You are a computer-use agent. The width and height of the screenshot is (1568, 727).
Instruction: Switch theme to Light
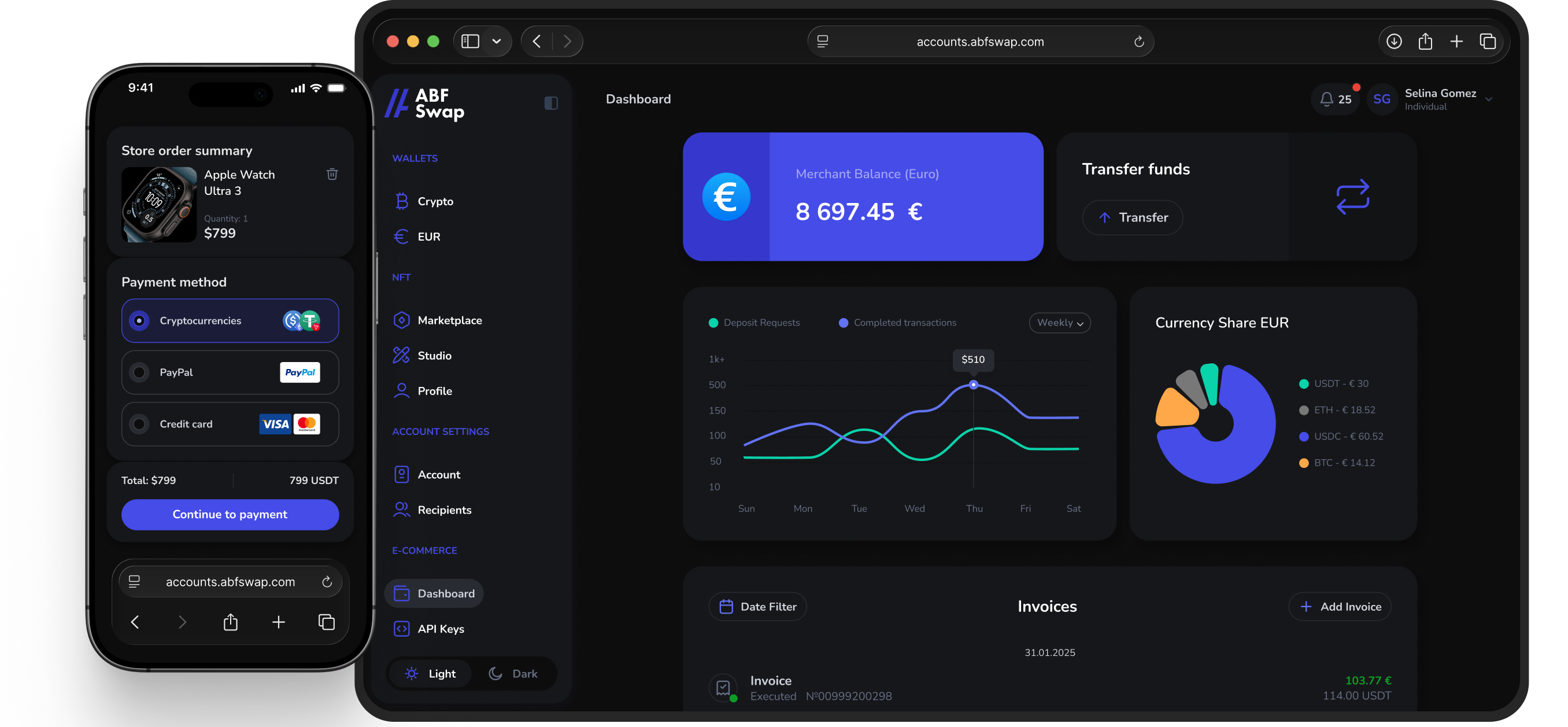click(430, 673)
